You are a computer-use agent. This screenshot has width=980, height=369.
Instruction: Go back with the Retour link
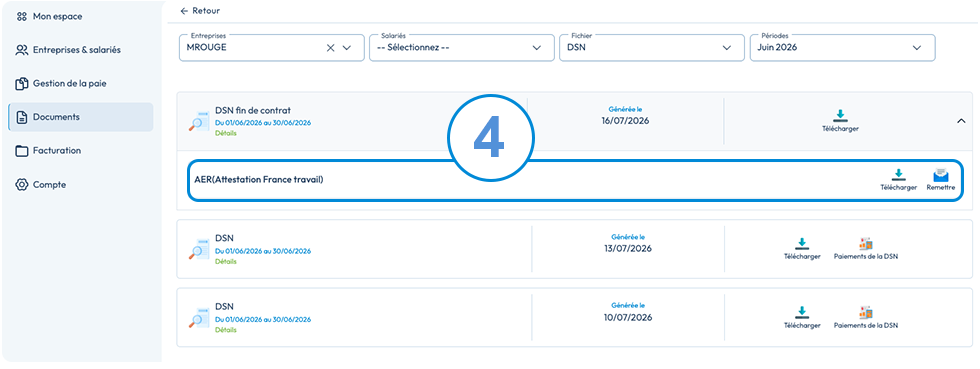[199, 11]
